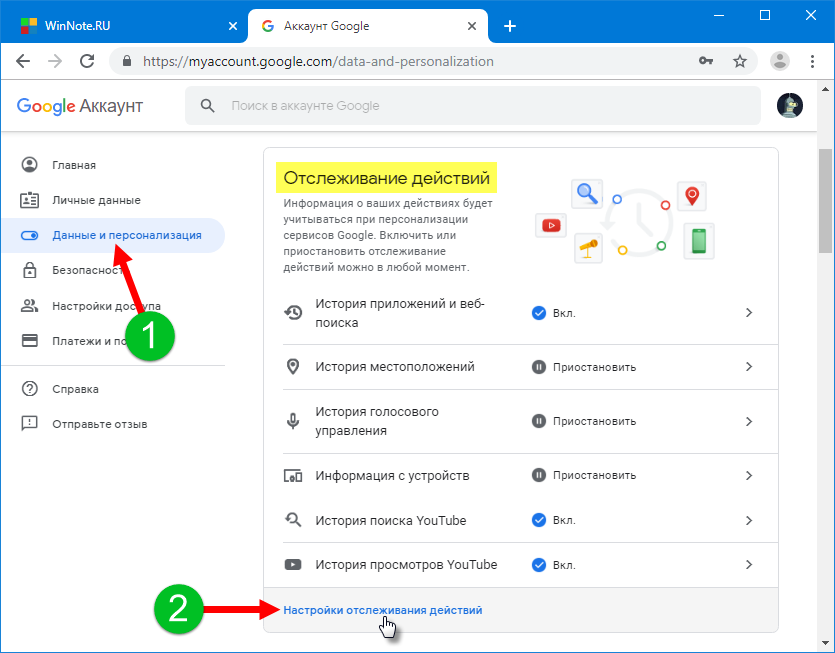
Task: Open Справка menu item
Action: pos(75,389)
